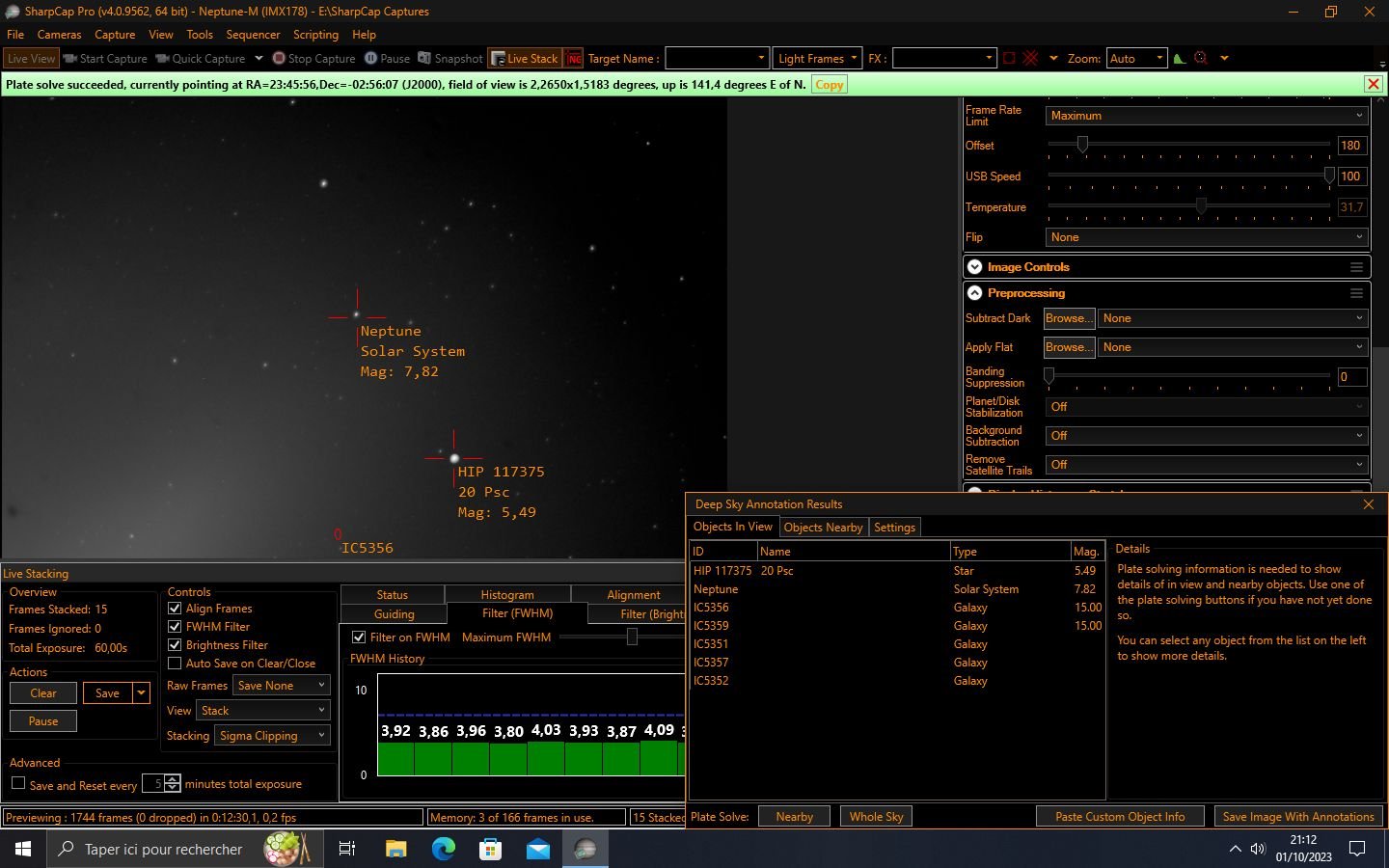The height and width of the screenshot is (868, 1389).
Task: Open the Raw Frames dropdown
Action: pos(282,685)
